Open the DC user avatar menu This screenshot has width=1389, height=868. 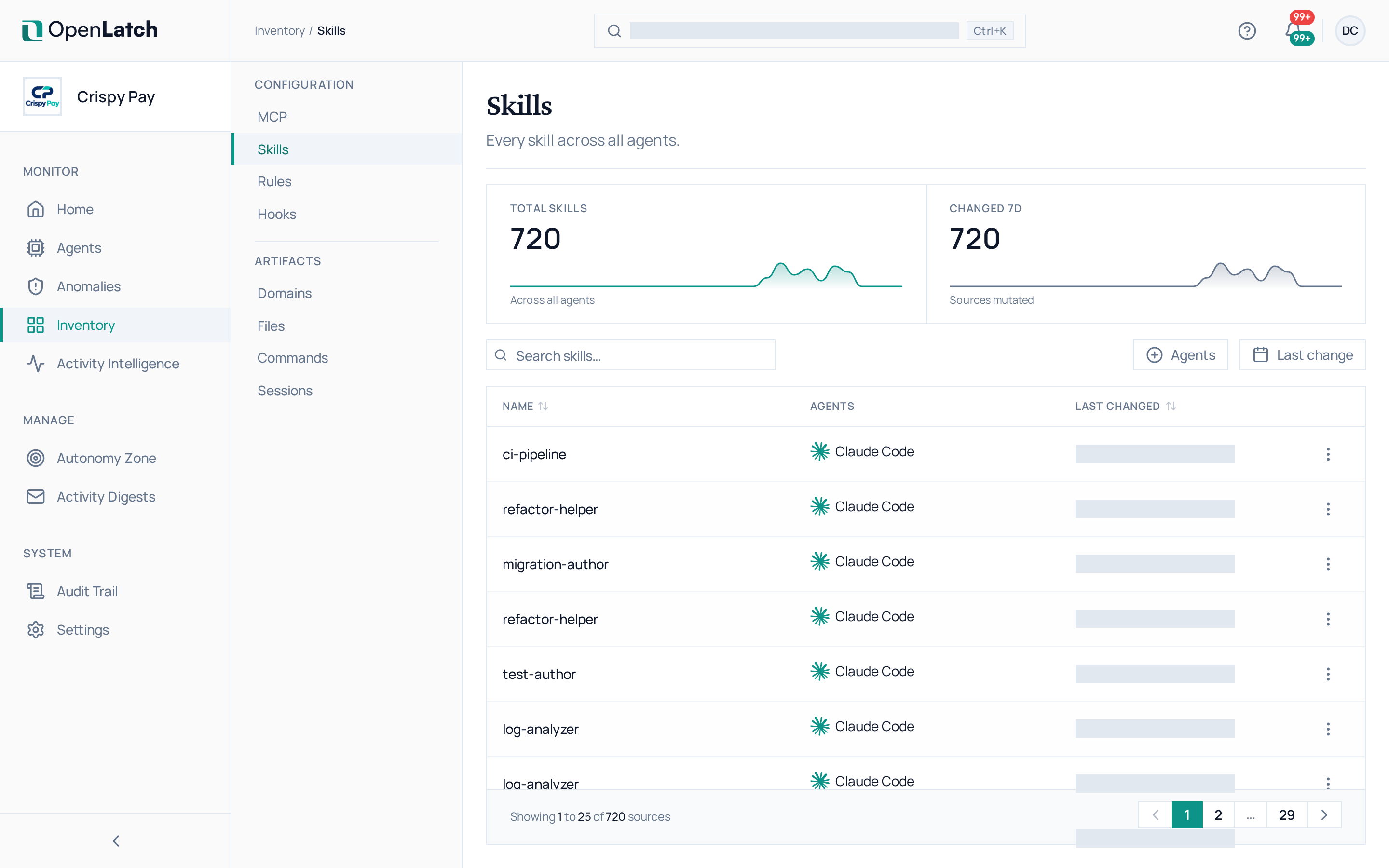click(x=1350, y=30)
